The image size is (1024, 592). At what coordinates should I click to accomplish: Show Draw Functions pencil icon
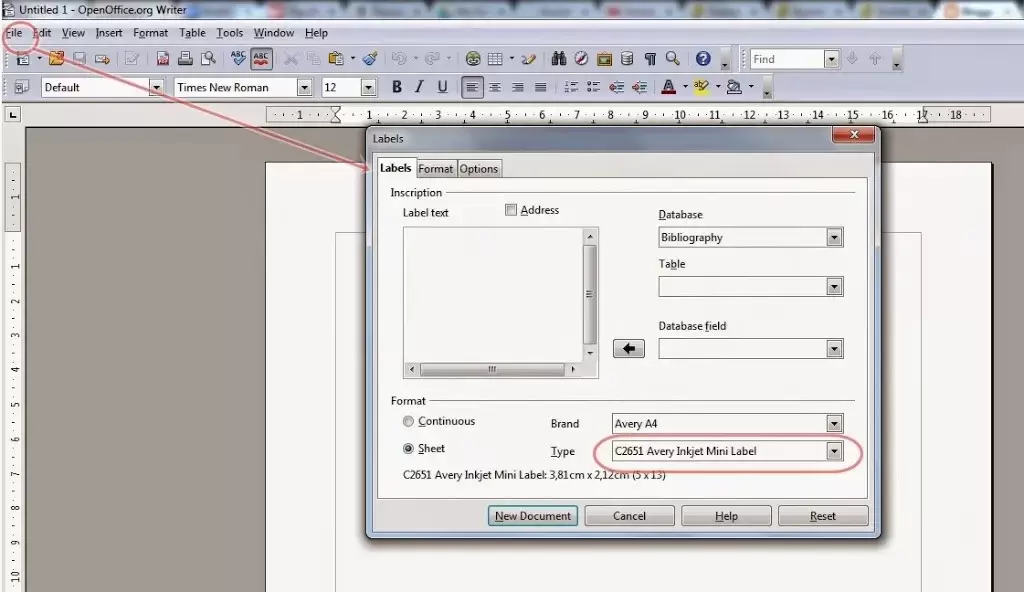(529, 59)
